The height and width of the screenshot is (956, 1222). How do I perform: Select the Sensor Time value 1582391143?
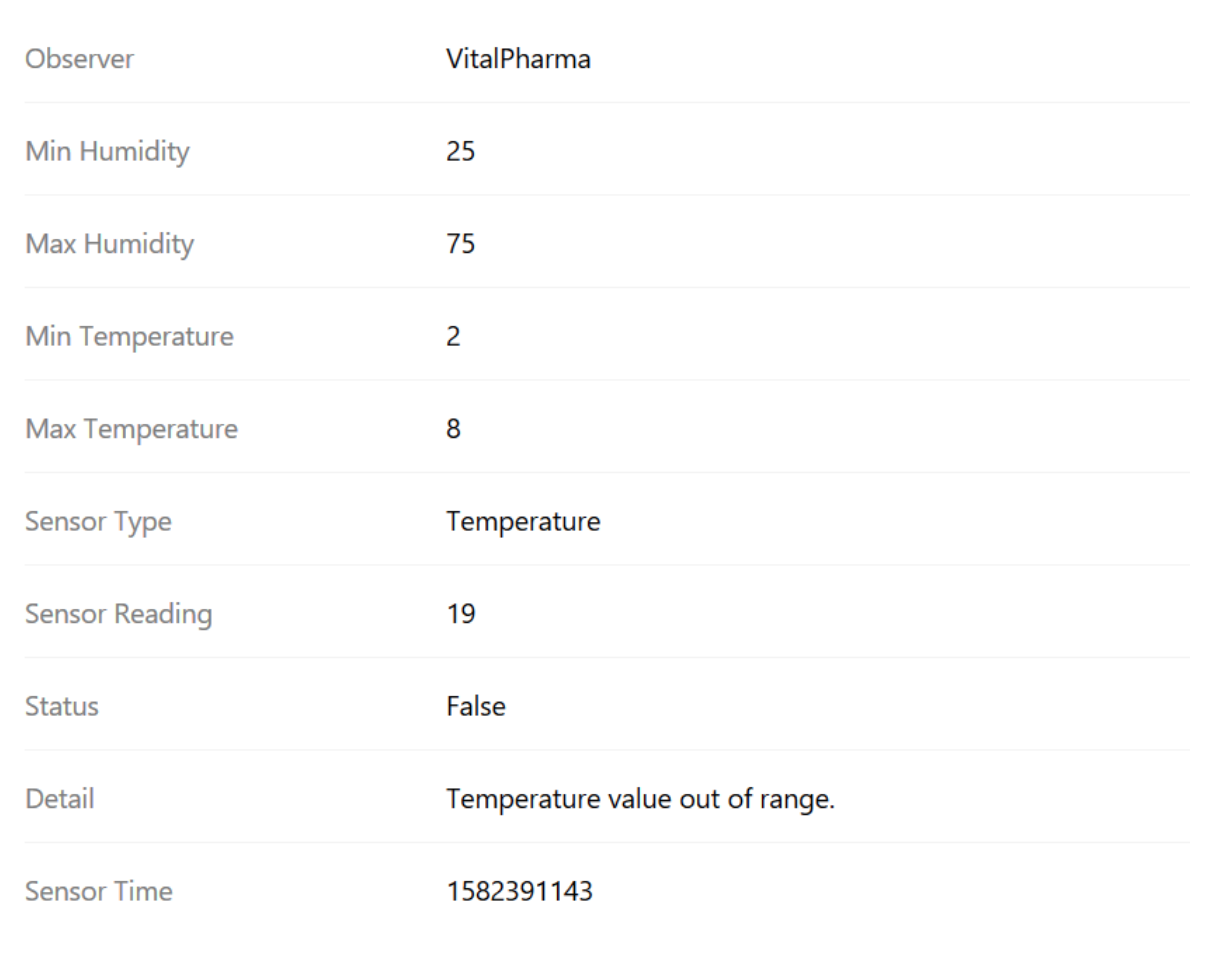[519, 891]
